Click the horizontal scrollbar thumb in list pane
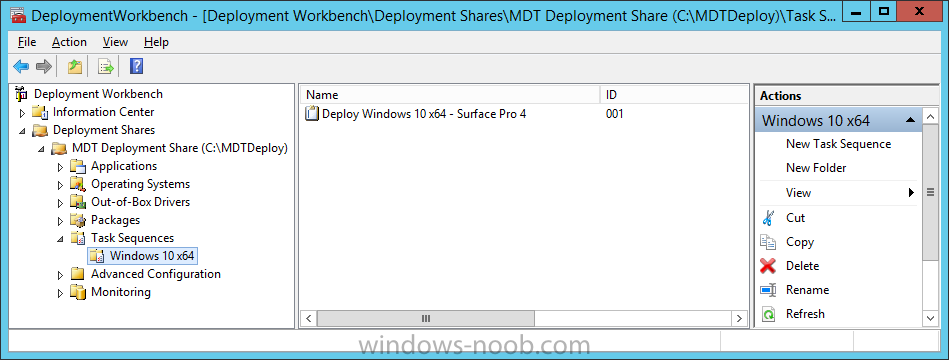The image size is (949, 360). [425, 318]
